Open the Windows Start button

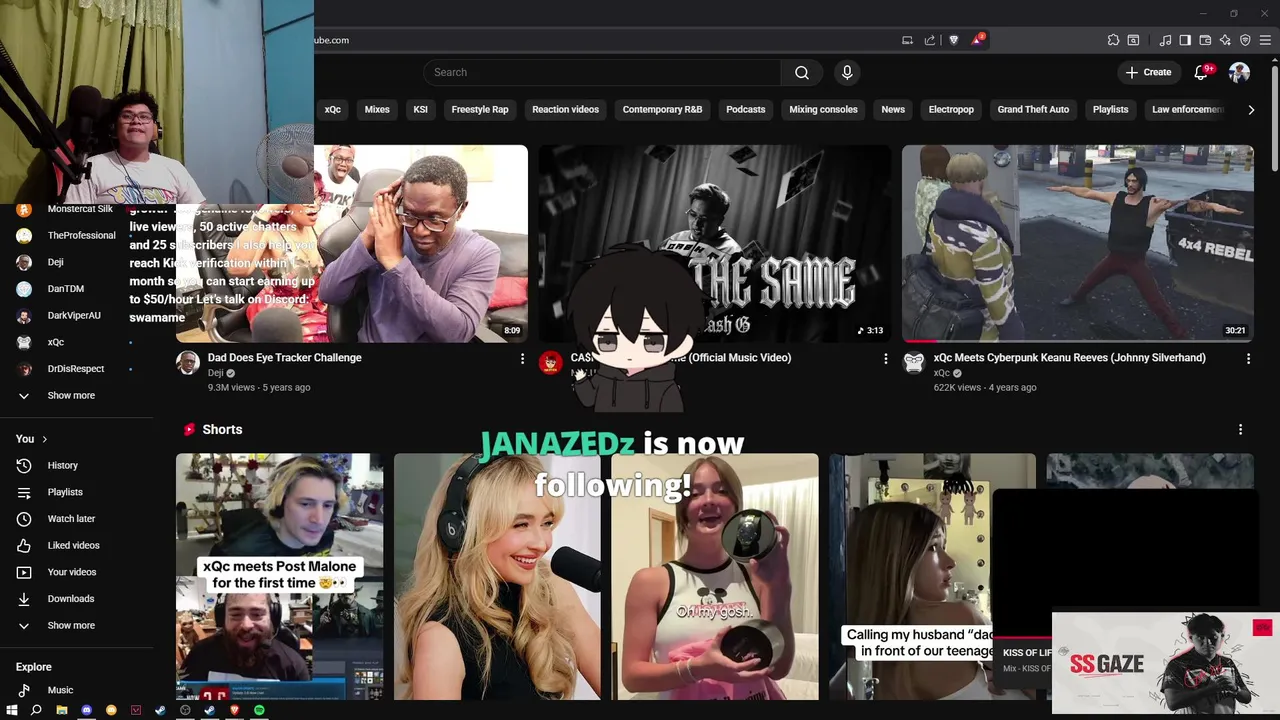(x=11, y=710)
